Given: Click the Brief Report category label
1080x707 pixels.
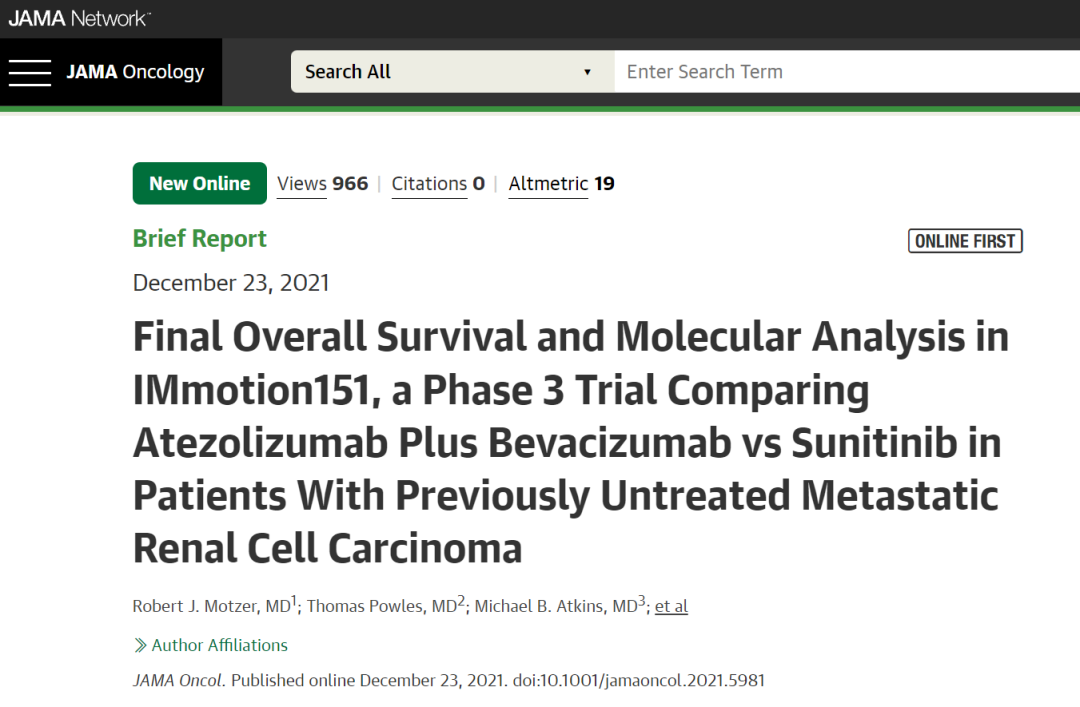Looking at the screenshot, I should 200,239.
